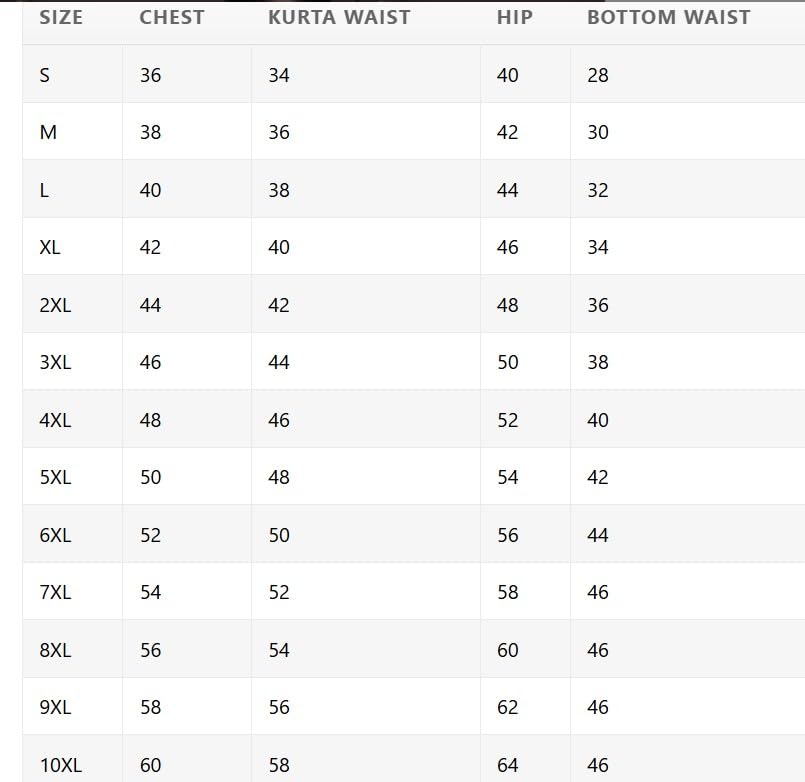805x782 pixels.
Task: Click the BOTTOM WAIST column header
Action: (669, 17)
